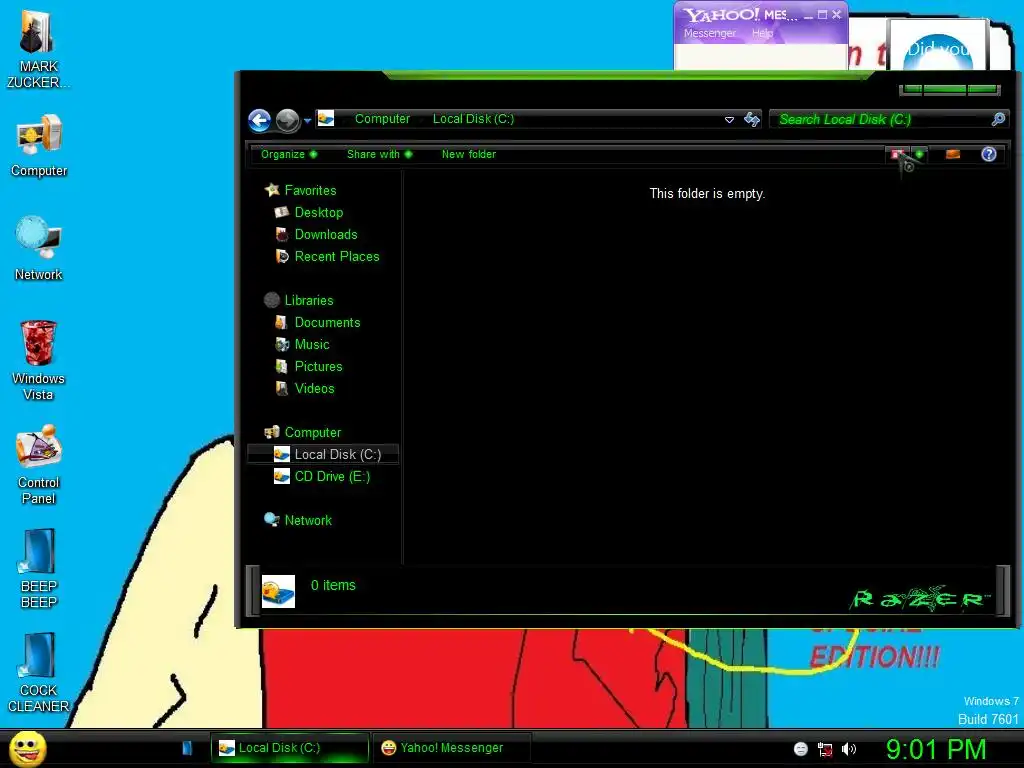Open the Videos library
Screen dimensions: 1024x768
(x=314, y=389)
